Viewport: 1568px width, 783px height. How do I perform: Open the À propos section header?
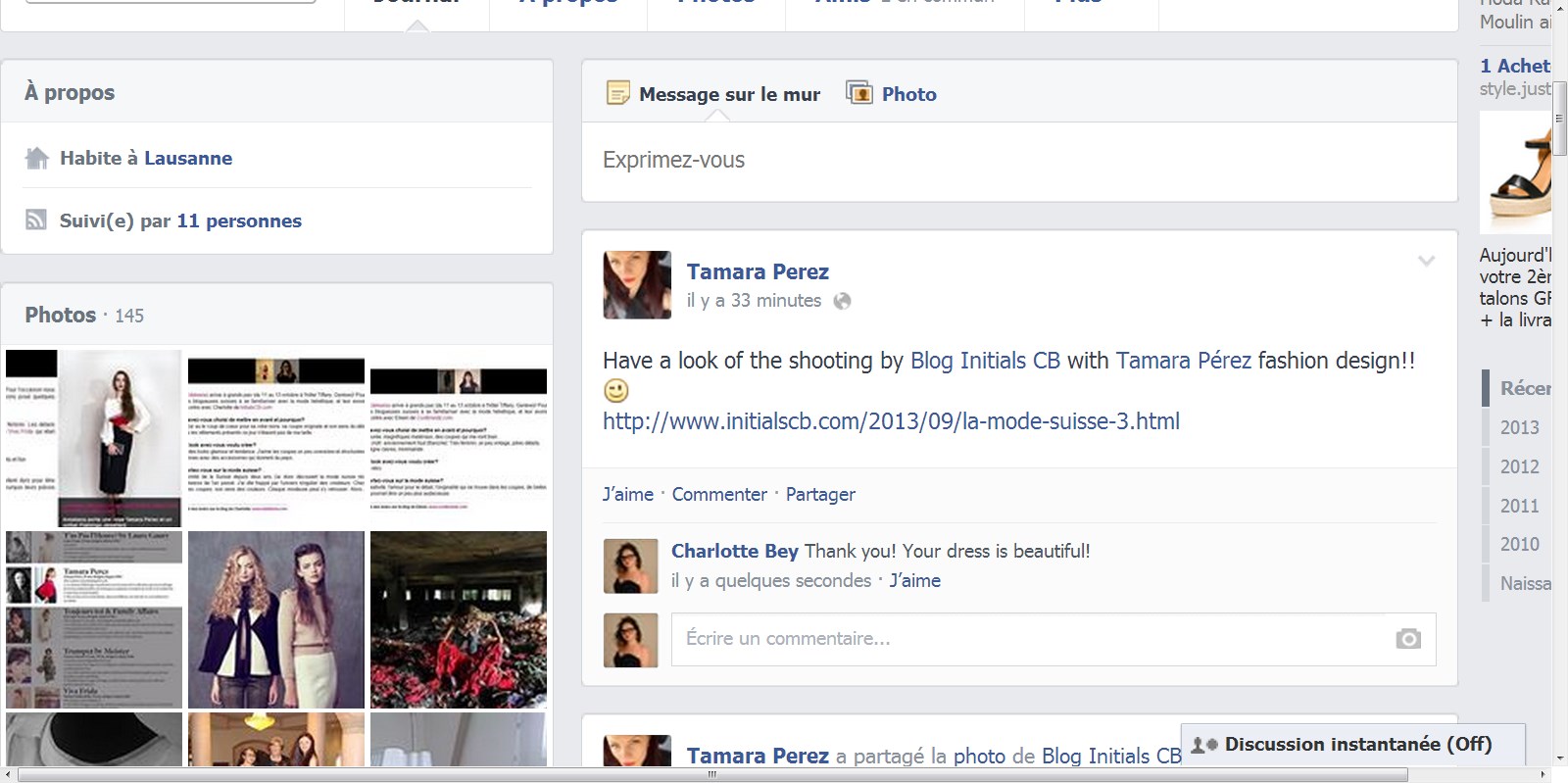click(70, 92)
